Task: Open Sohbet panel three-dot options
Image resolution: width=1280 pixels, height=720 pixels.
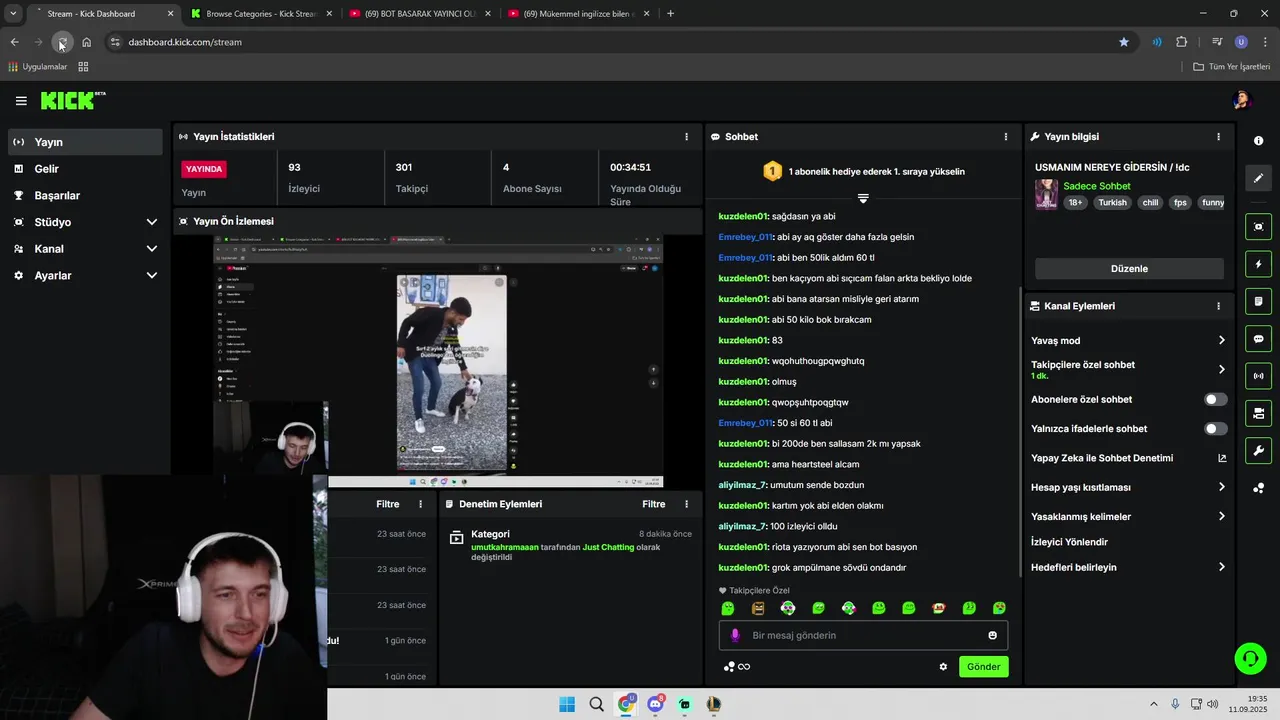Action: [1006, 136]
